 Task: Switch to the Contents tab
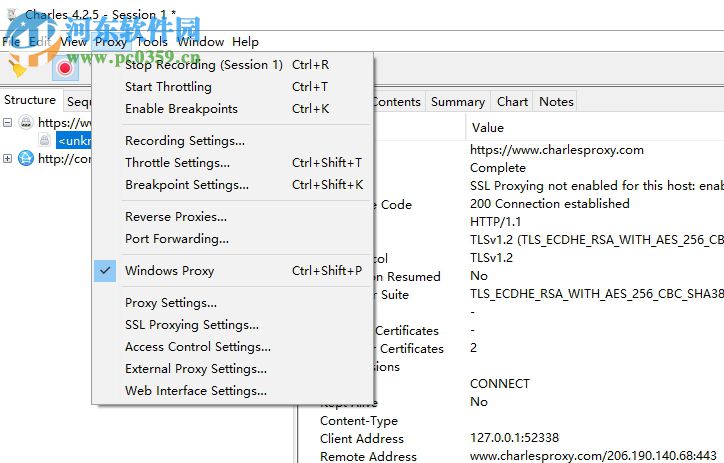tap(398, 102)
